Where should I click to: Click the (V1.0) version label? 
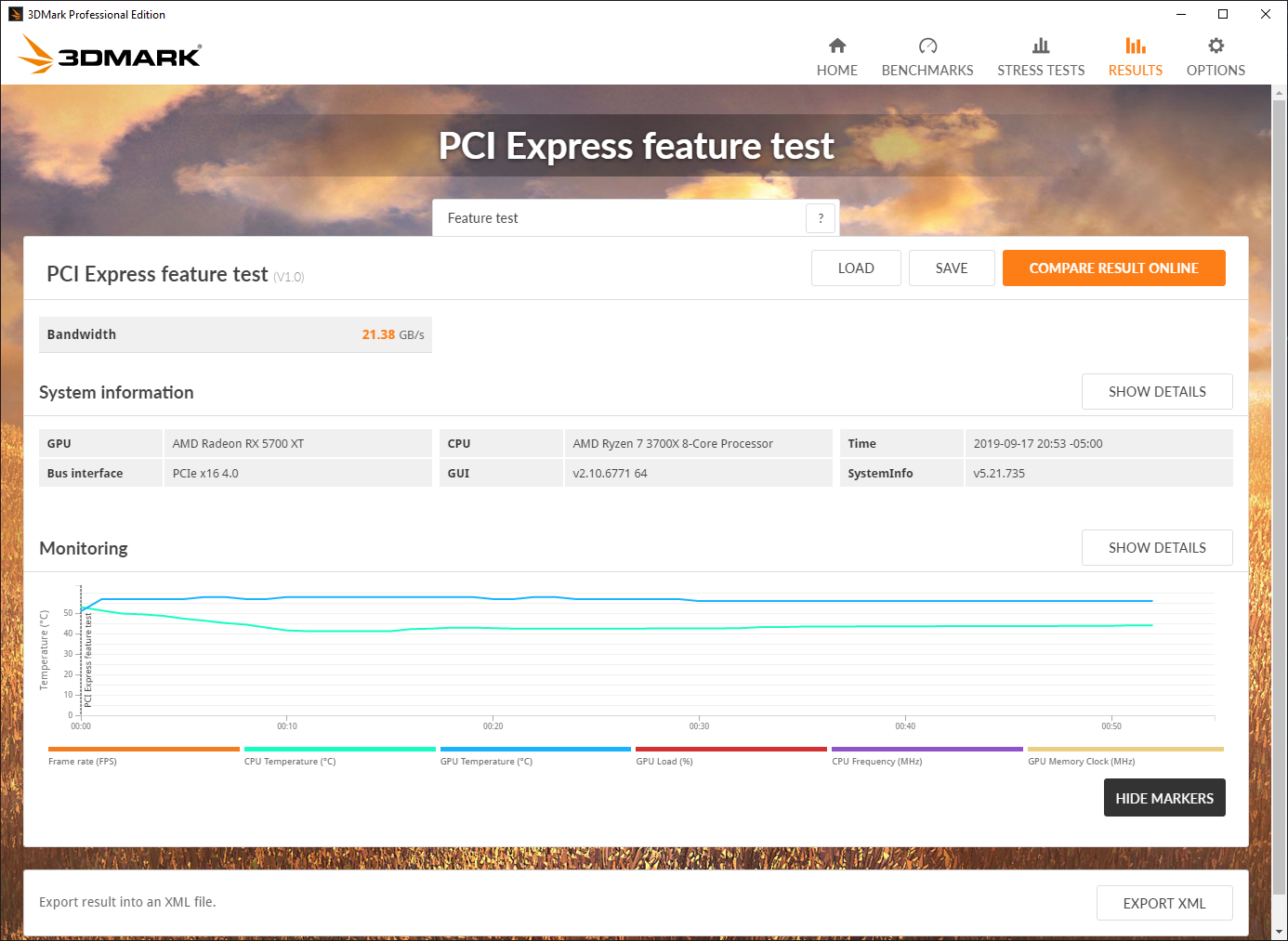pyautogui.click(x=289, y=277)
